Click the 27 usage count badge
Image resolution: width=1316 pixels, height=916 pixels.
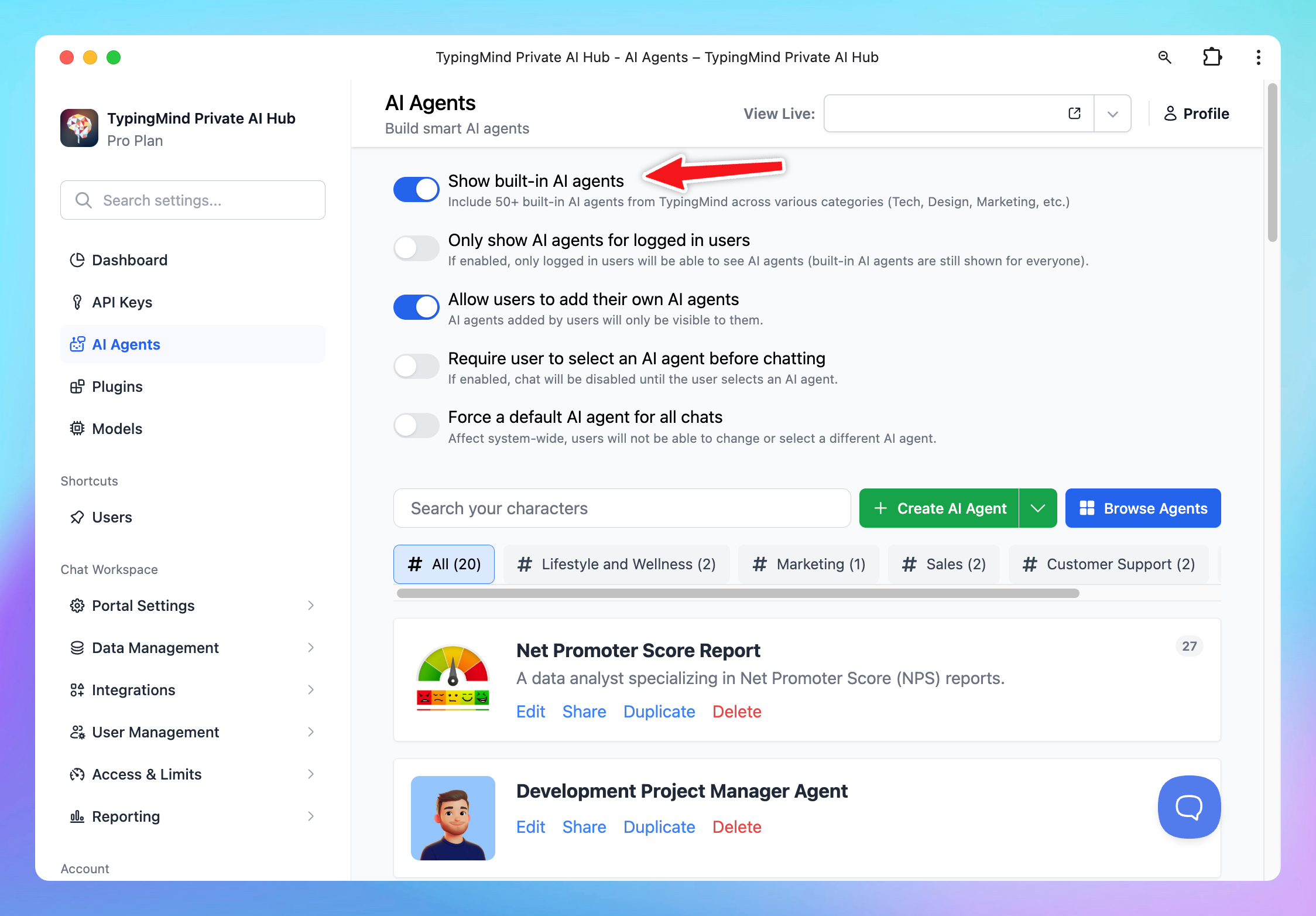pos(1189,646)
